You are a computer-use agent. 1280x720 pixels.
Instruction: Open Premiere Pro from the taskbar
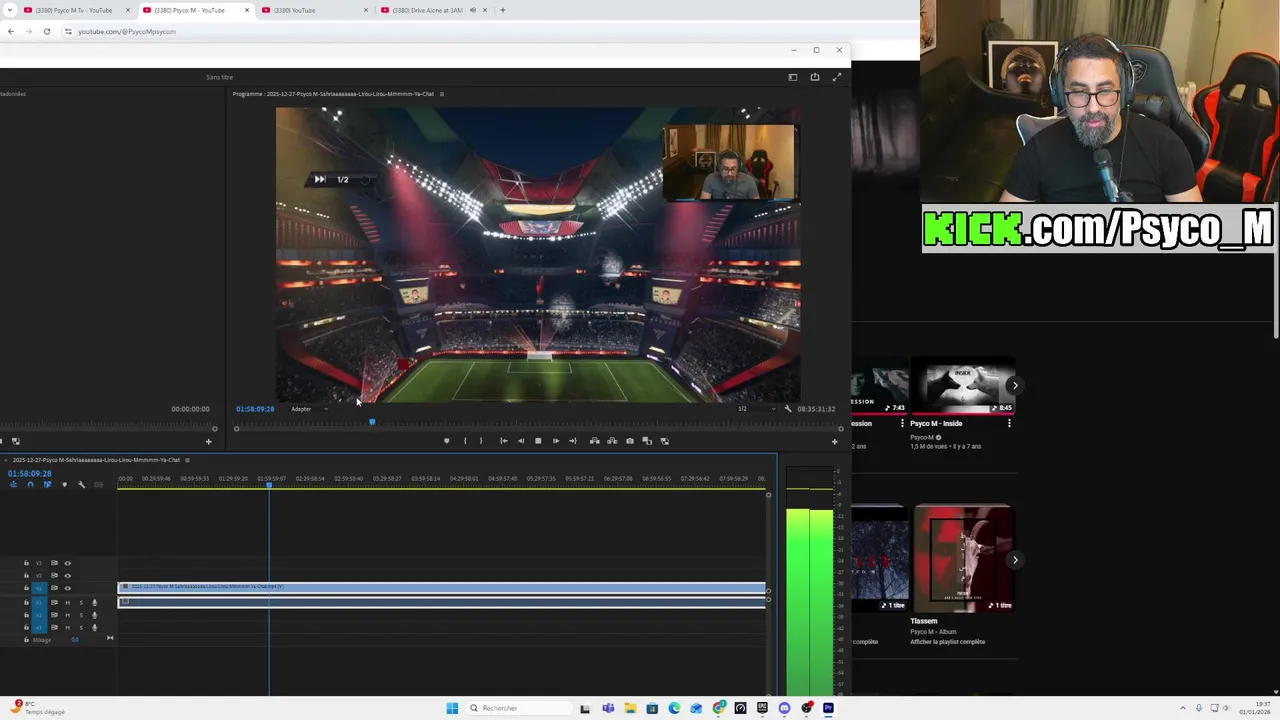pyautogui.click(x=828, y=708)
